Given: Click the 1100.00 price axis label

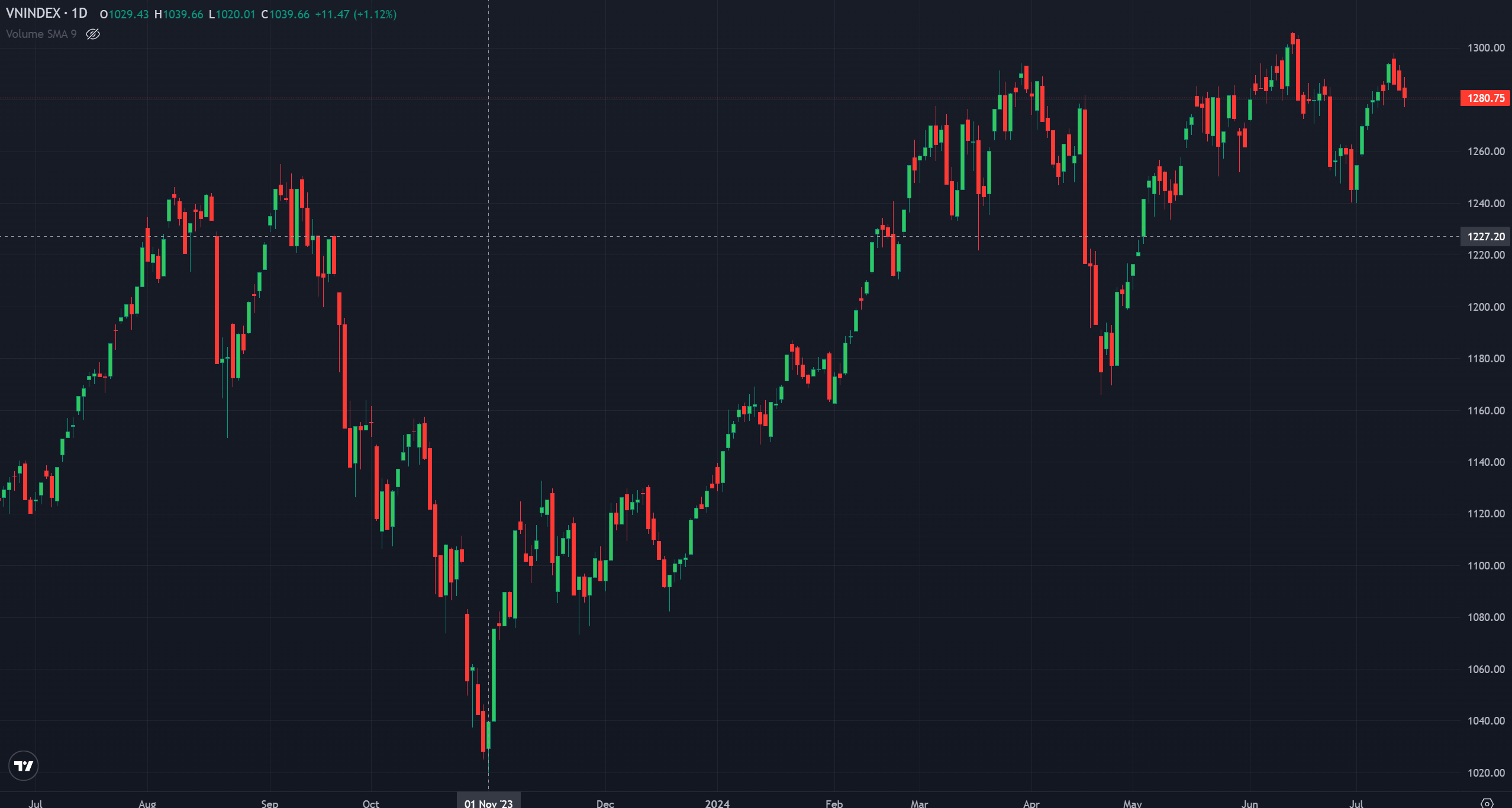Looking at the screenshot, I should coord(1486,566).
